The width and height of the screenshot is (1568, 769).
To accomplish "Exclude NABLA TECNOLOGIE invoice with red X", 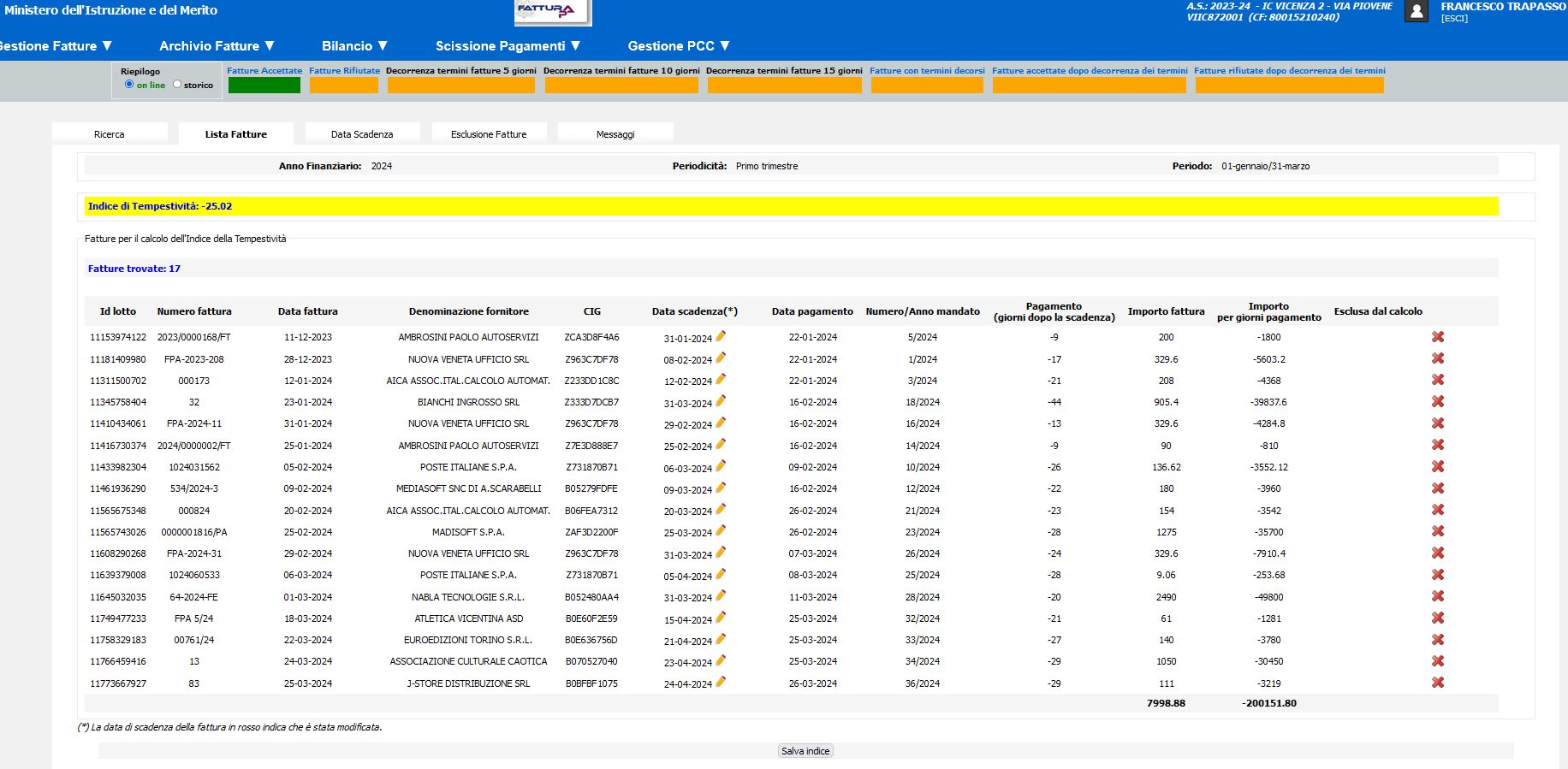I will click(1438, 596).
